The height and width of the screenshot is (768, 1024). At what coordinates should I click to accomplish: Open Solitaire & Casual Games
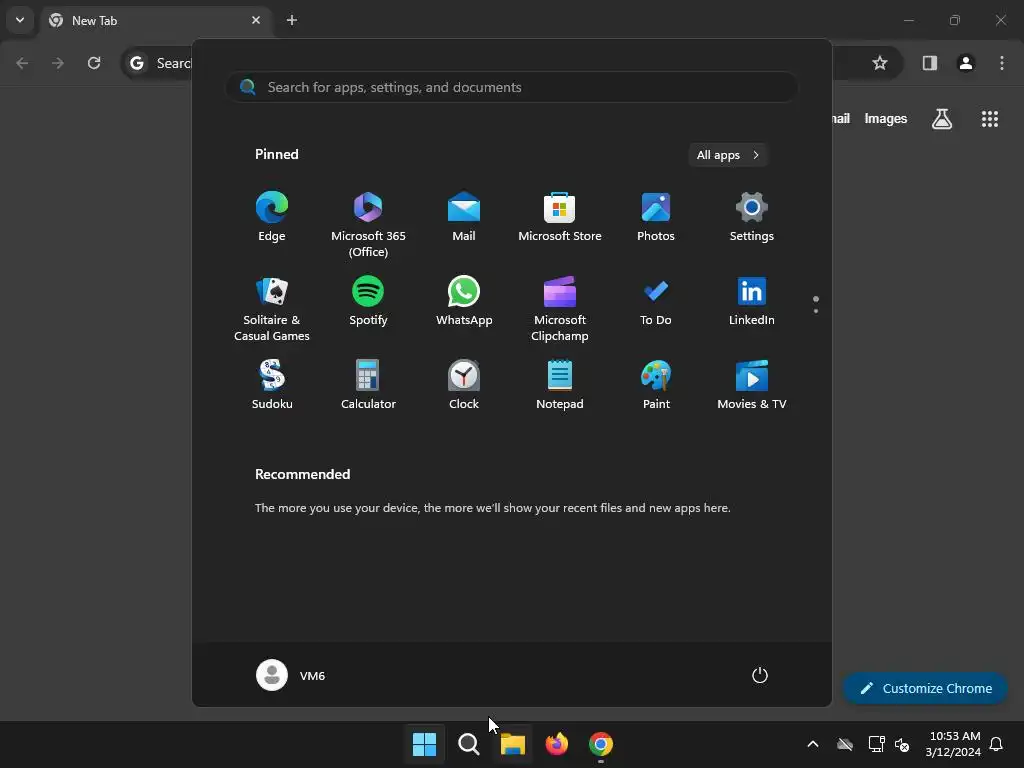coord(272,309)
